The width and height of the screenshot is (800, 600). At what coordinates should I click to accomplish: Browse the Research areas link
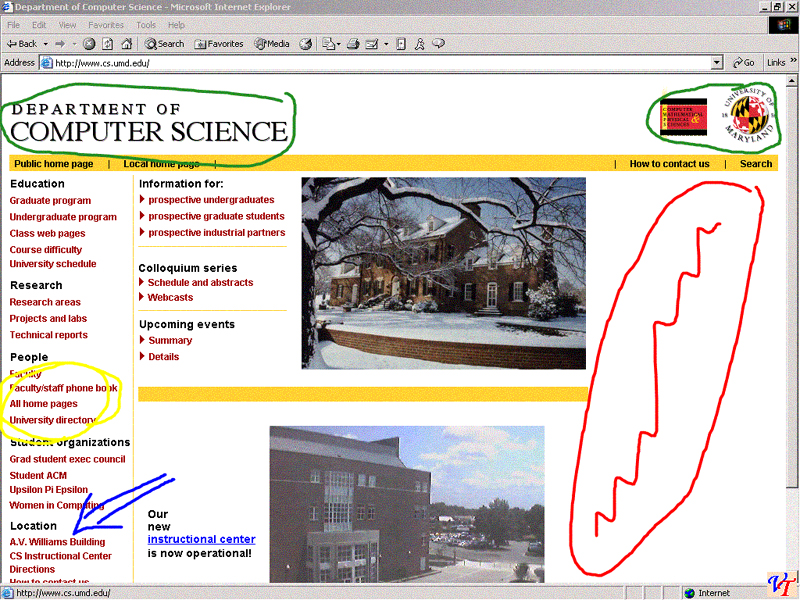(x=45, y=302)
